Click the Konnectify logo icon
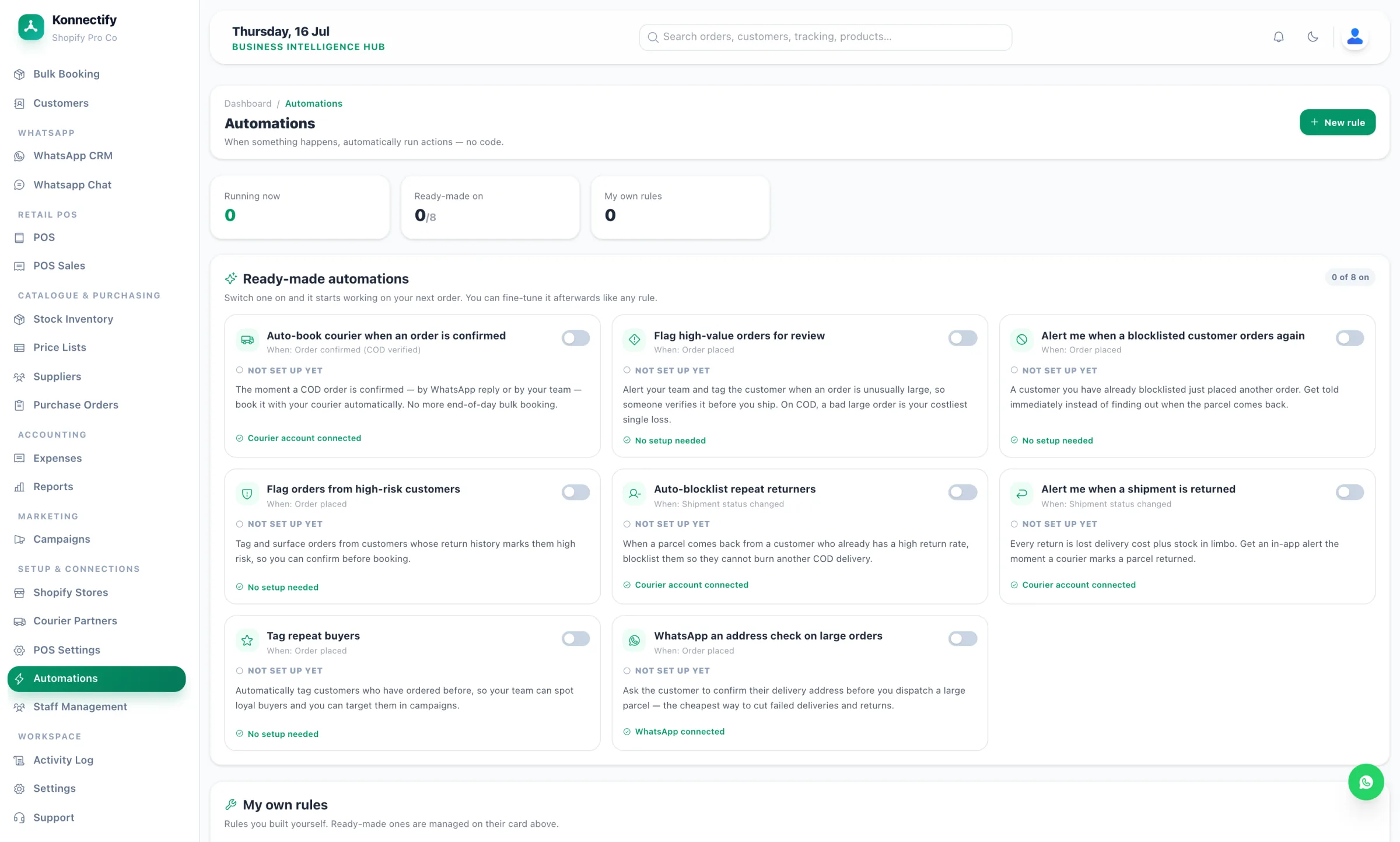The image size is (1400, 842). point(31,27)
